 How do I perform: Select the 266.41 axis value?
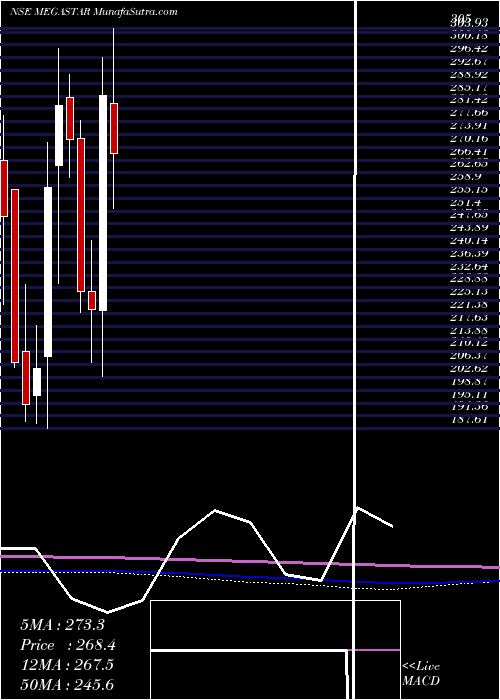point(469,151)
